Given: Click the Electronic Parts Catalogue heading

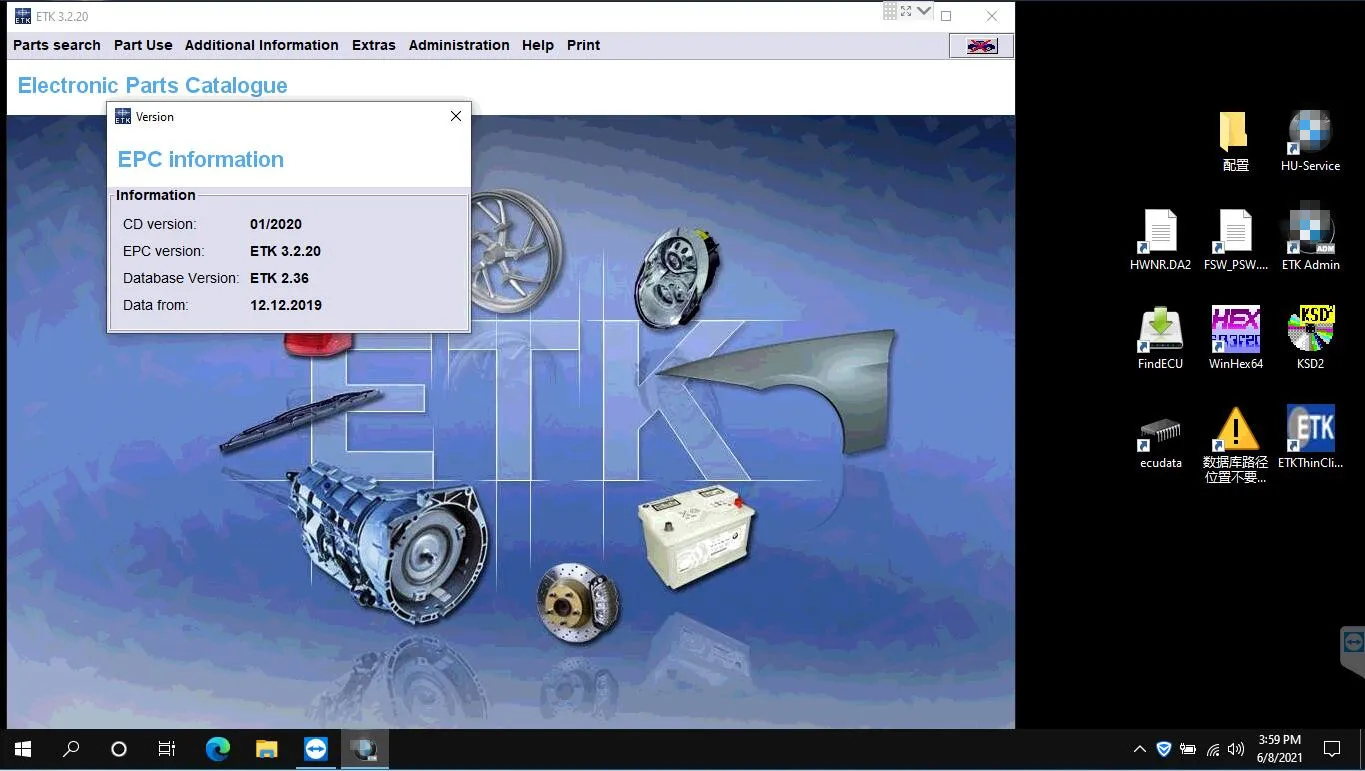Looking at the screenshot, I should (153, 86).
